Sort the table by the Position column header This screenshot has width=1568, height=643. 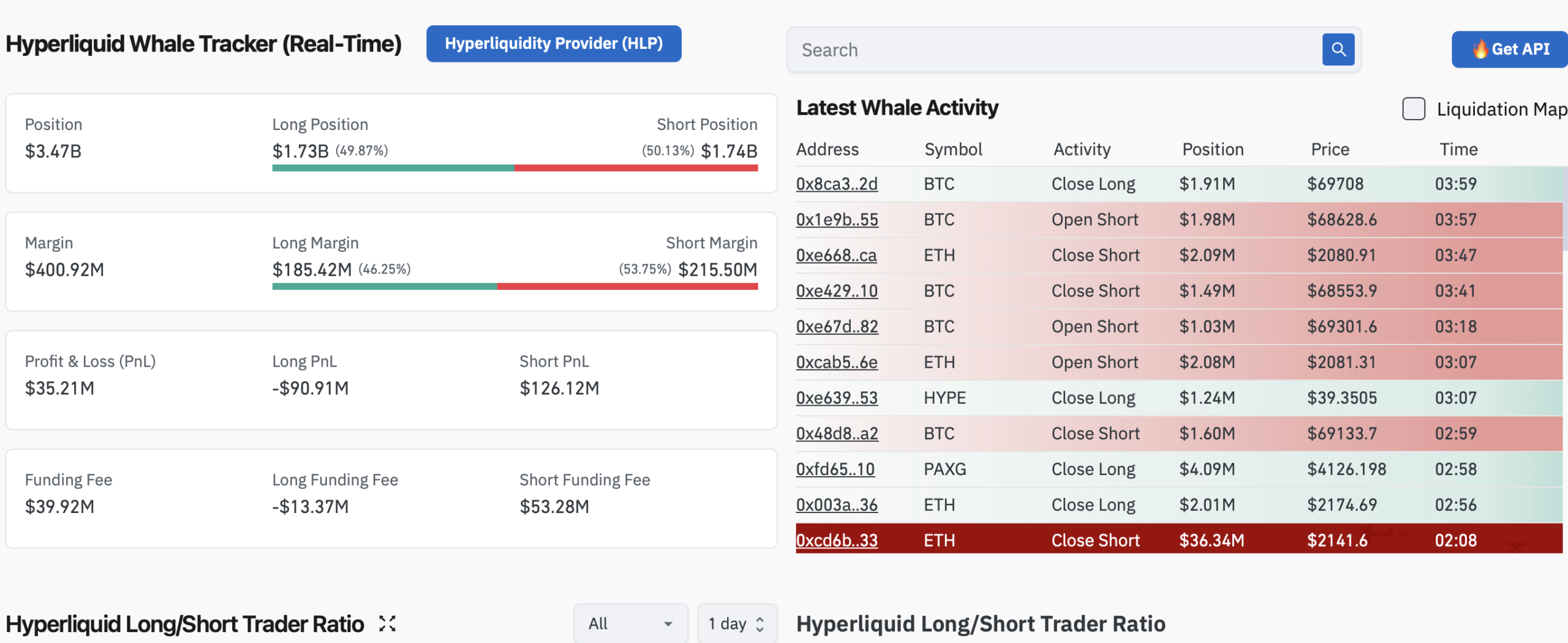[x=1212, y=149]
